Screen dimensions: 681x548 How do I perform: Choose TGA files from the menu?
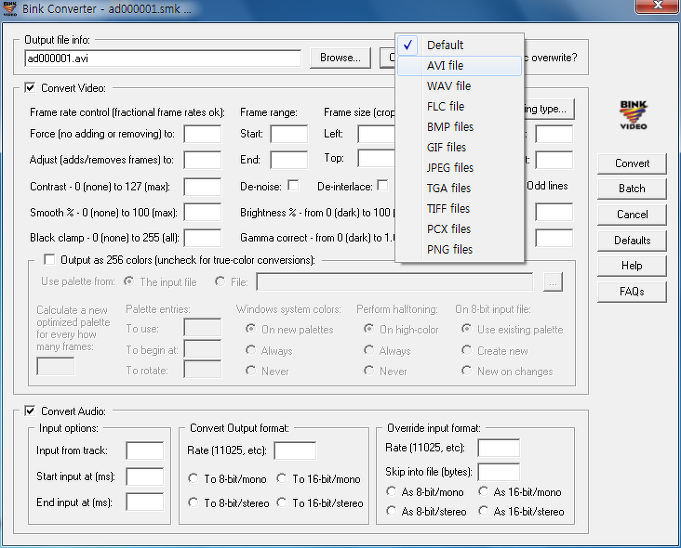click(460, 188)
